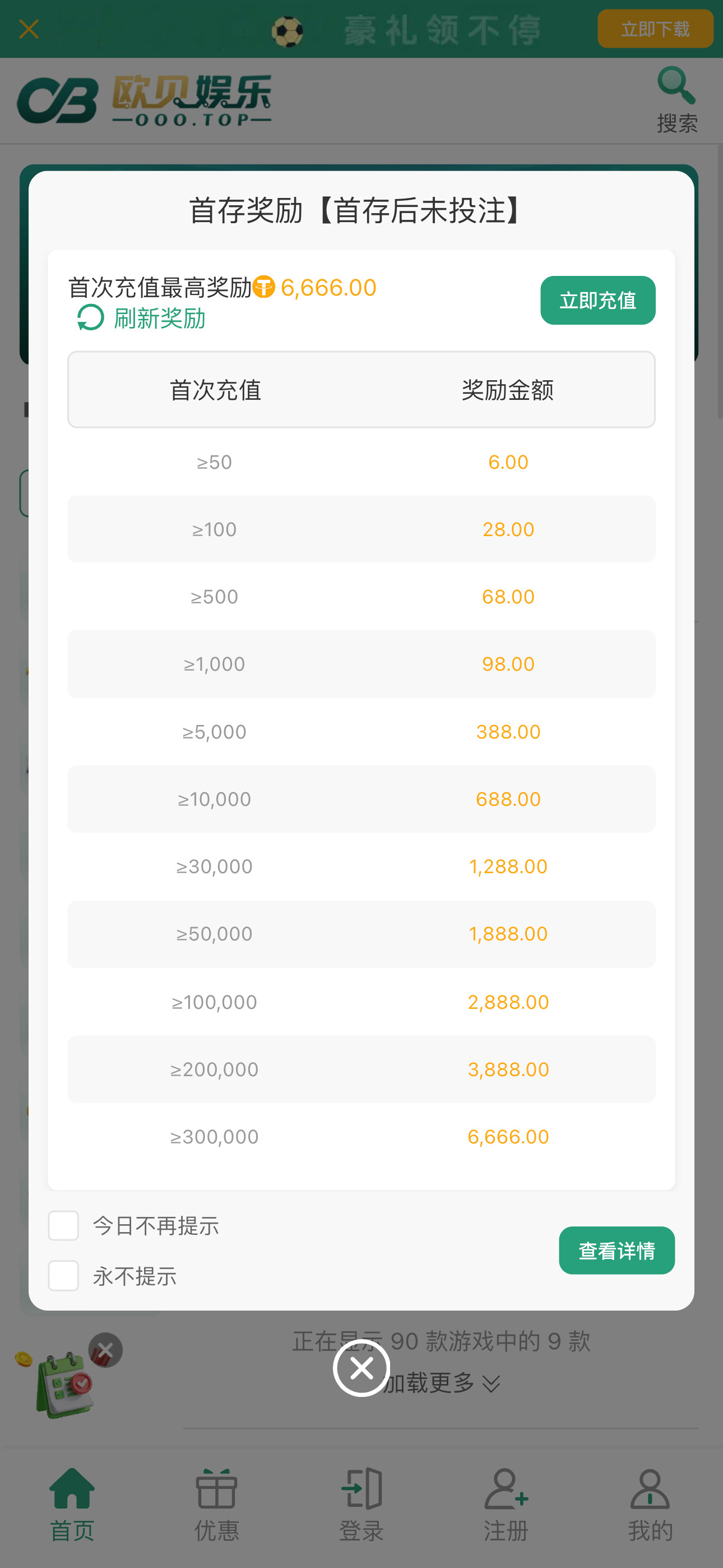
Task: Open the 优惠 promotions tab
Action: (x=217, y=1504)
